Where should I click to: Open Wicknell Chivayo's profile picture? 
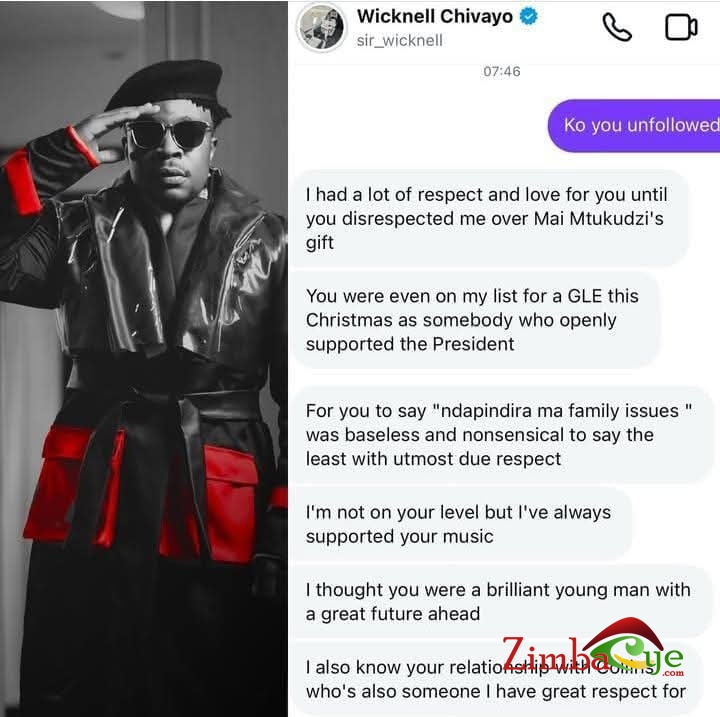pyautogui.click(x=321, y=27)
